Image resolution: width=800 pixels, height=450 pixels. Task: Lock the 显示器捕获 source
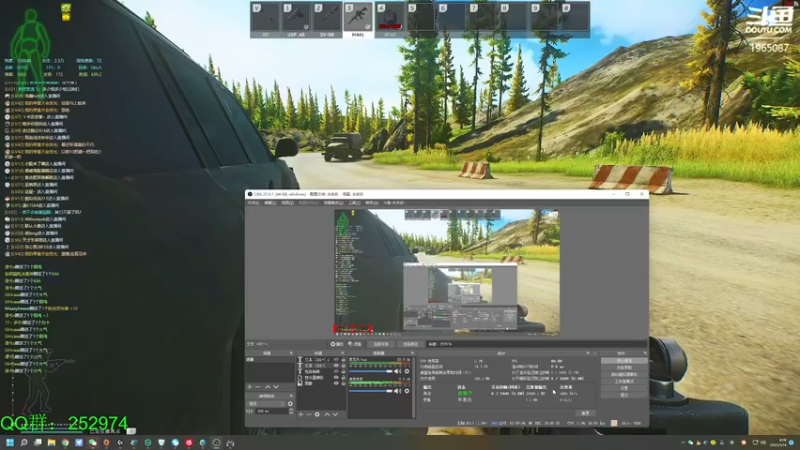343,378
